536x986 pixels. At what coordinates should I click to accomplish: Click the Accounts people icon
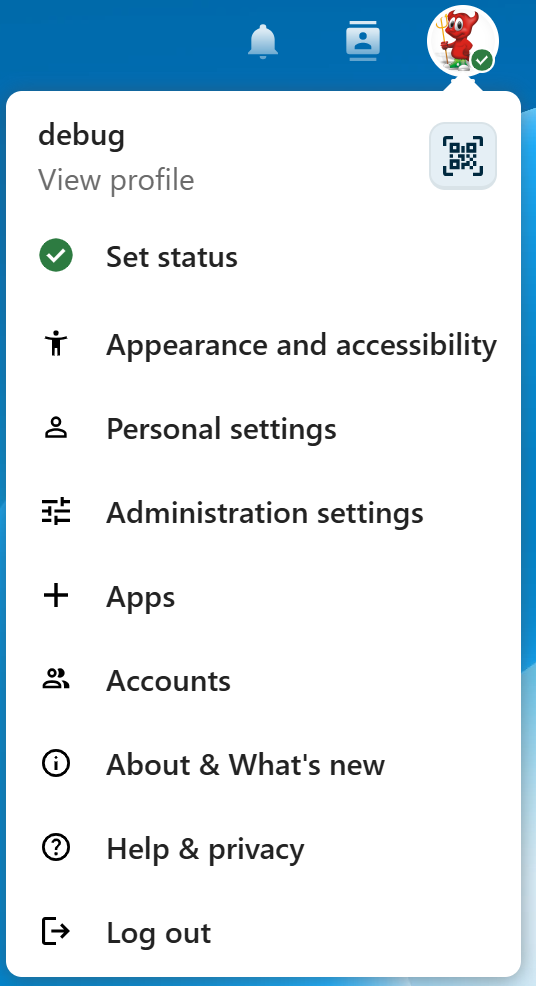(56, 679)
